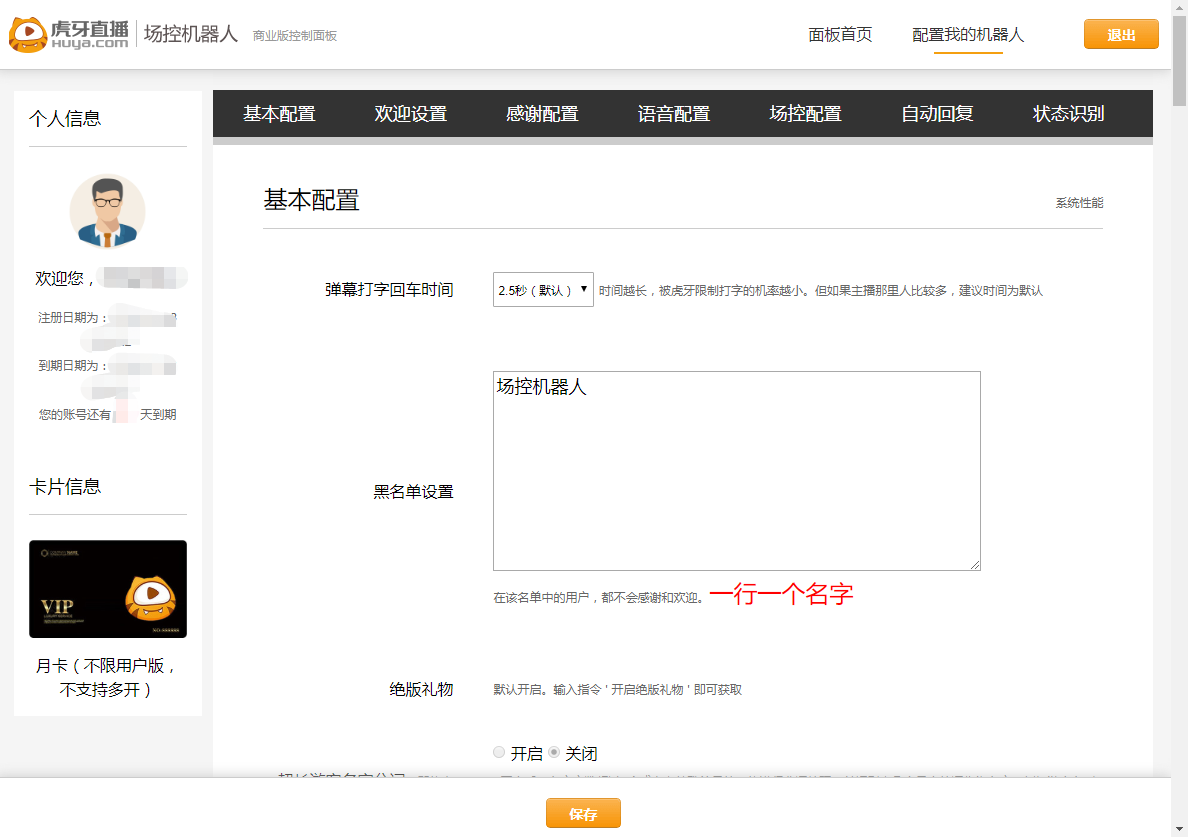Screen dimensions: 1188x837
Task: Switch to the 基本配置 tab
Action: [279, 114]
